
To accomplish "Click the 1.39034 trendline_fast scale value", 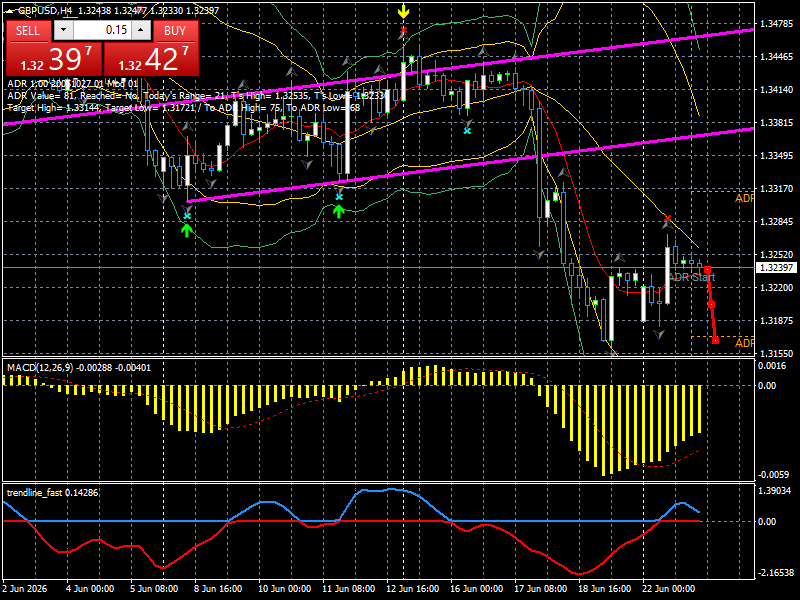I will pos(776,490).
